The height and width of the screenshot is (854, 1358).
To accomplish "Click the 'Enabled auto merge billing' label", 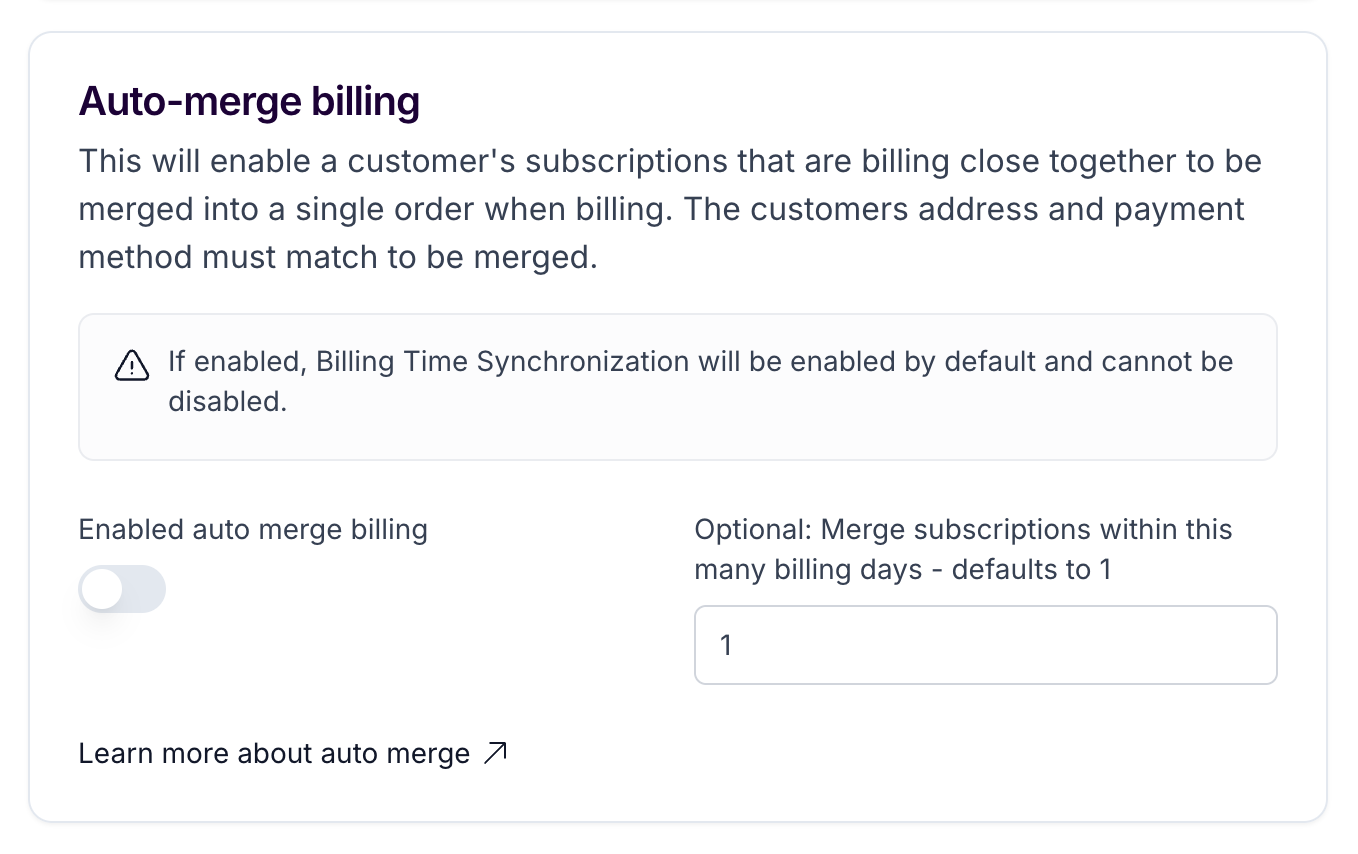I will (x=253, y=530).
